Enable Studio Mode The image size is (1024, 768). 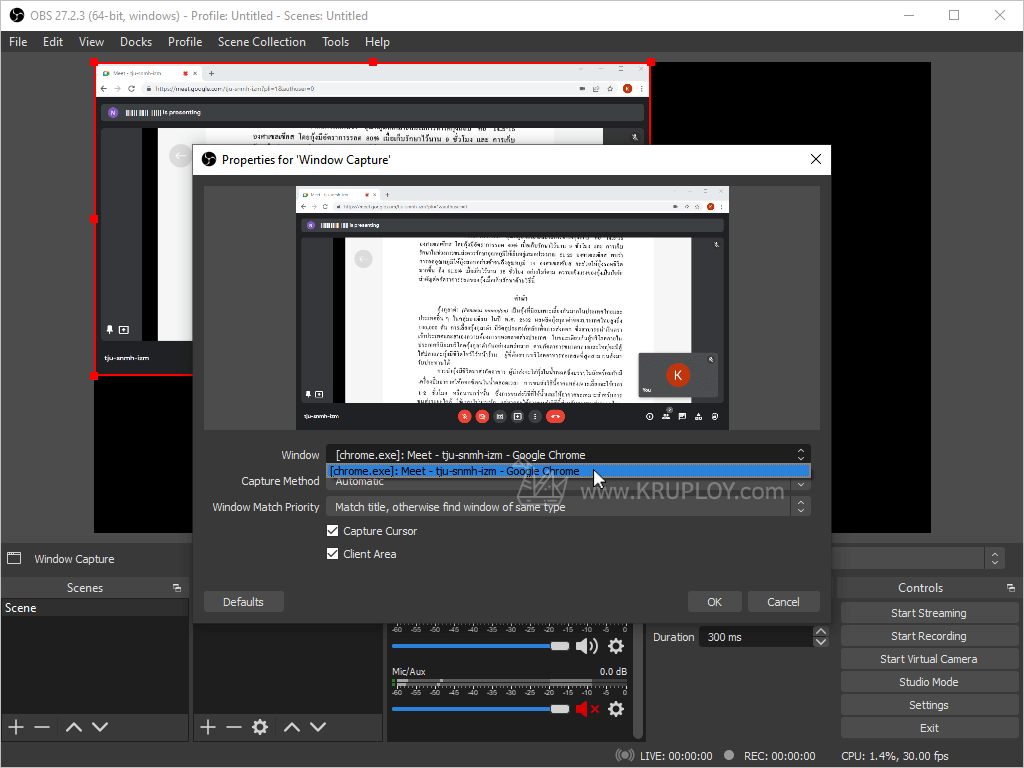click(929, 682)
